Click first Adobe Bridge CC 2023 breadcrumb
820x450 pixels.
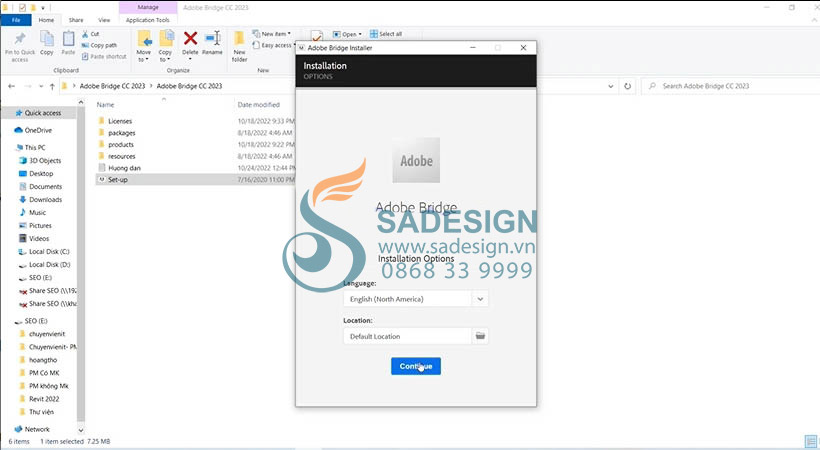112,86
